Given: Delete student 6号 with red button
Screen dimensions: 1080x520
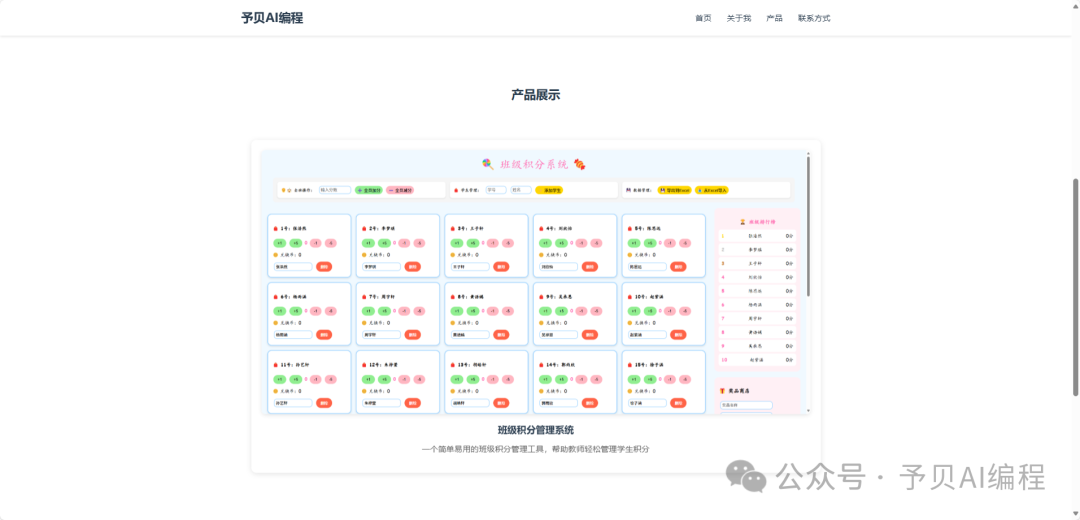Looking at the screenshot, I should (x=324, y=335).
